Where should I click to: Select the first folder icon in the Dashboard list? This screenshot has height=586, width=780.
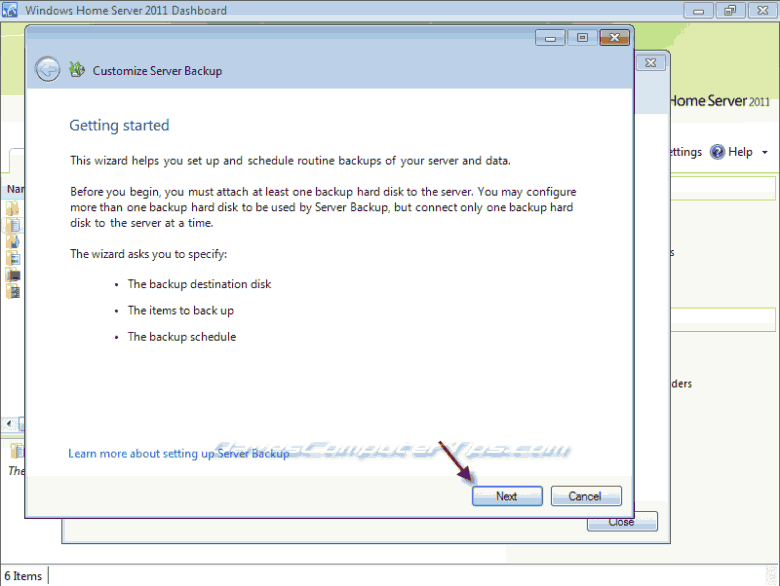[x=13, y=207]
